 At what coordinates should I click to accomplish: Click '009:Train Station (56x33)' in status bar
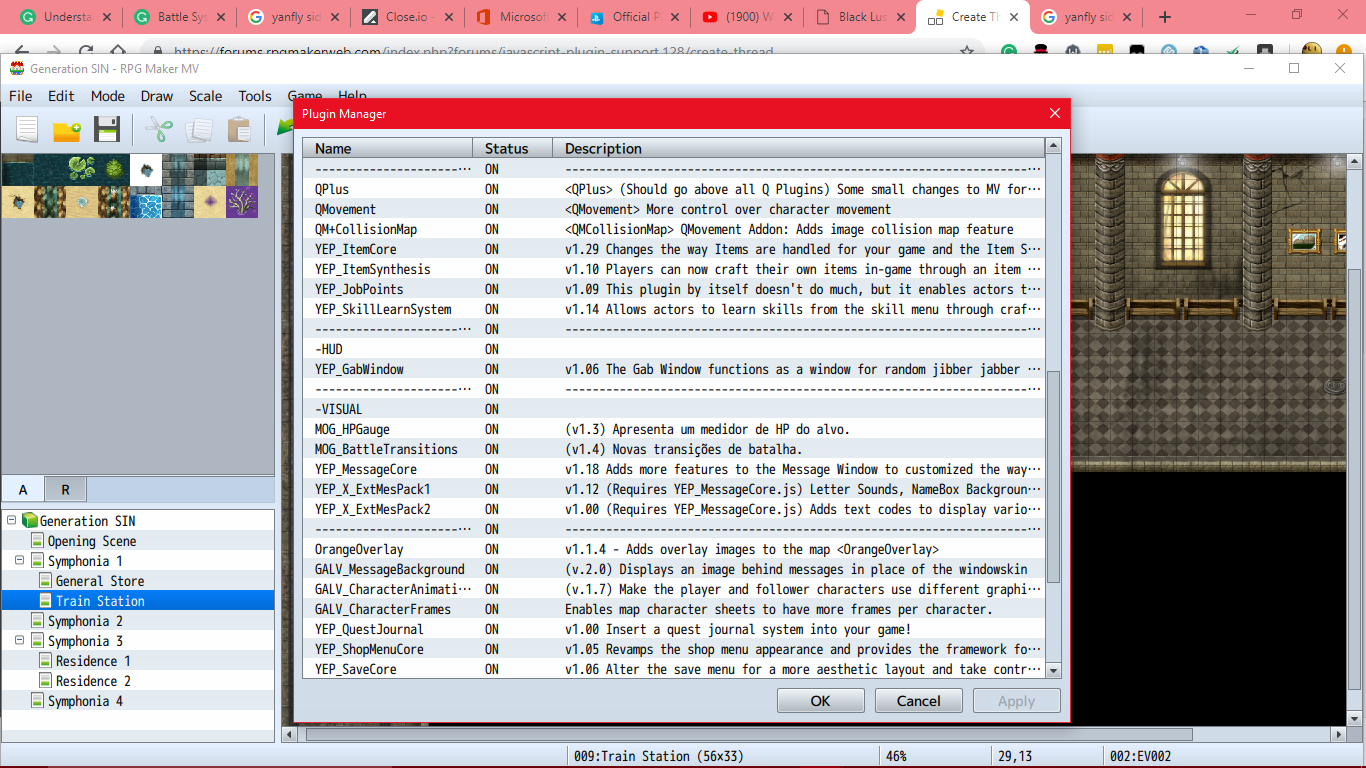click(x=659, y=756)
